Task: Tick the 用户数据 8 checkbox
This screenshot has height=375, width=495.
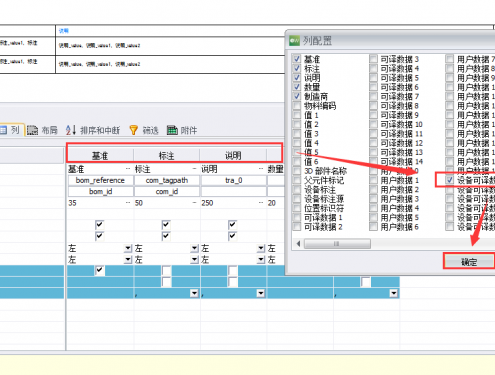Action: pos(450,69)
